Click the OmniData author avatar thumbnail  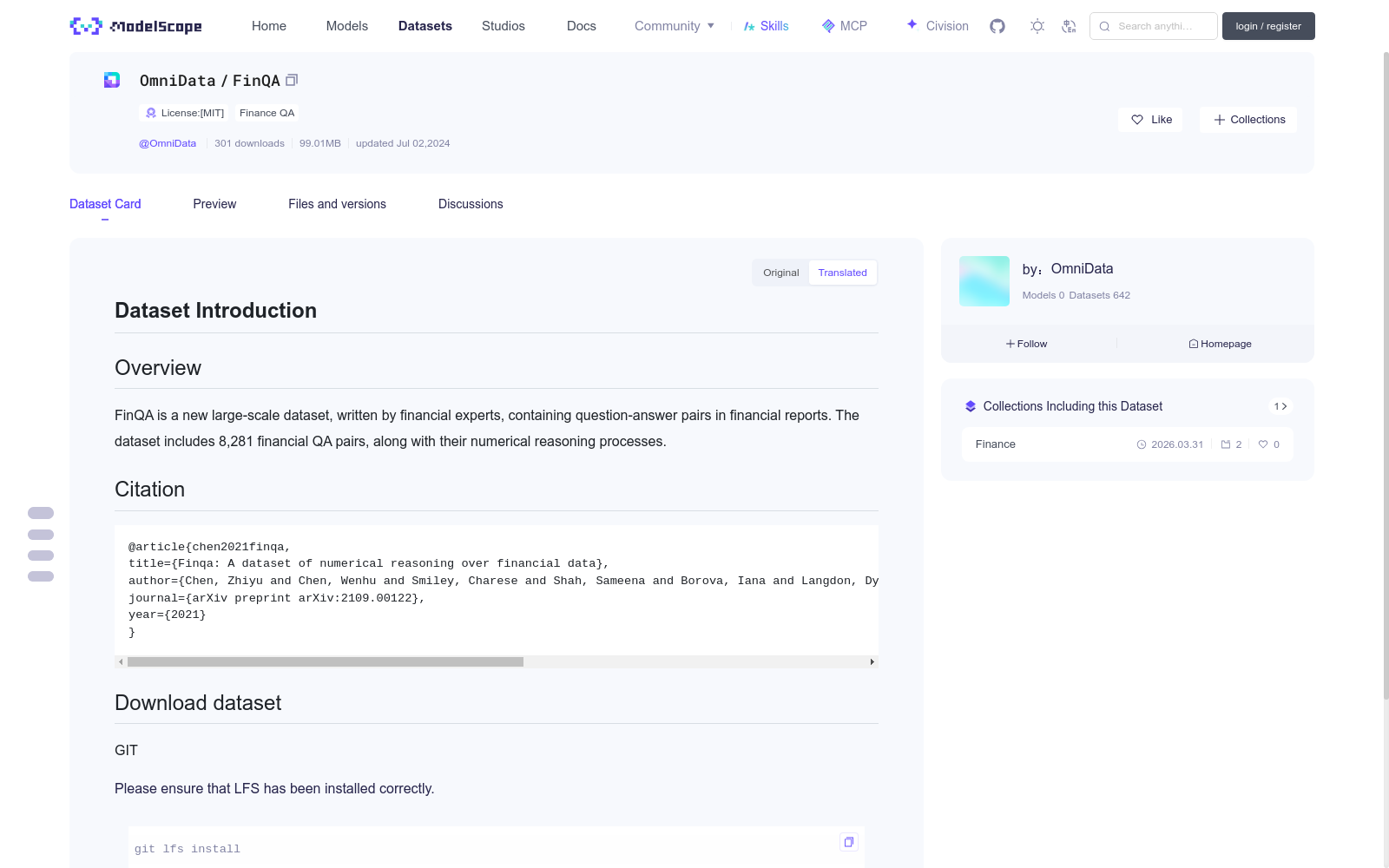[x=984, y=281]
